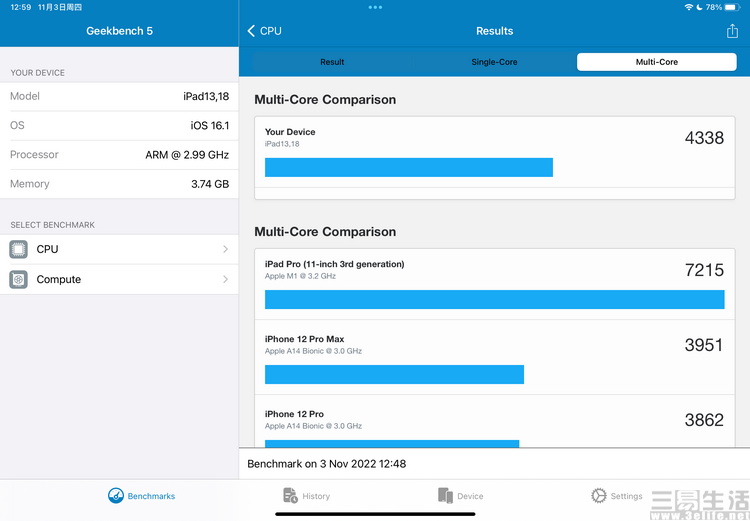Open the Settings tab in bottom bar
Screen dimensions: 750x521
pyautogui.click(x=617, y=496)
